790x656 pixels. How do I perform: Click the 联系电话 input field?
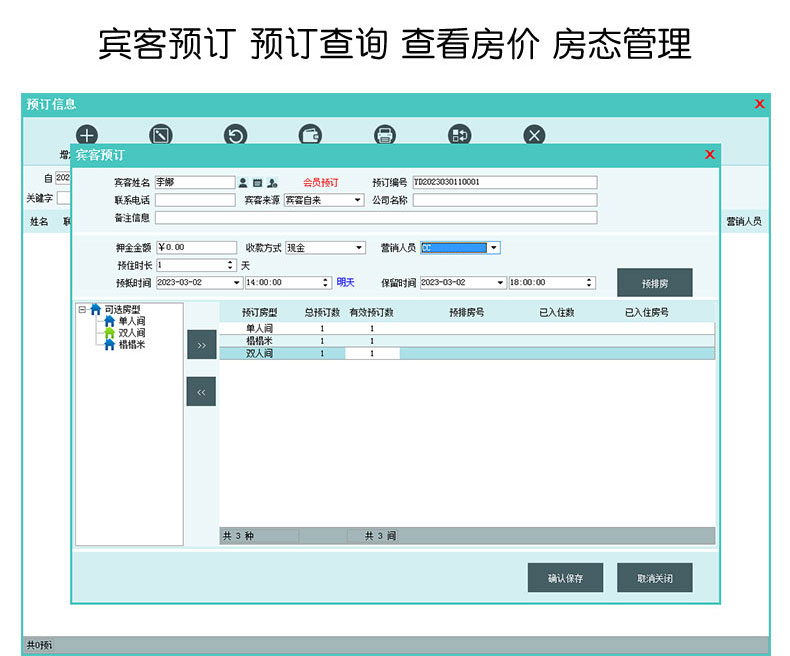pos(194,200)
